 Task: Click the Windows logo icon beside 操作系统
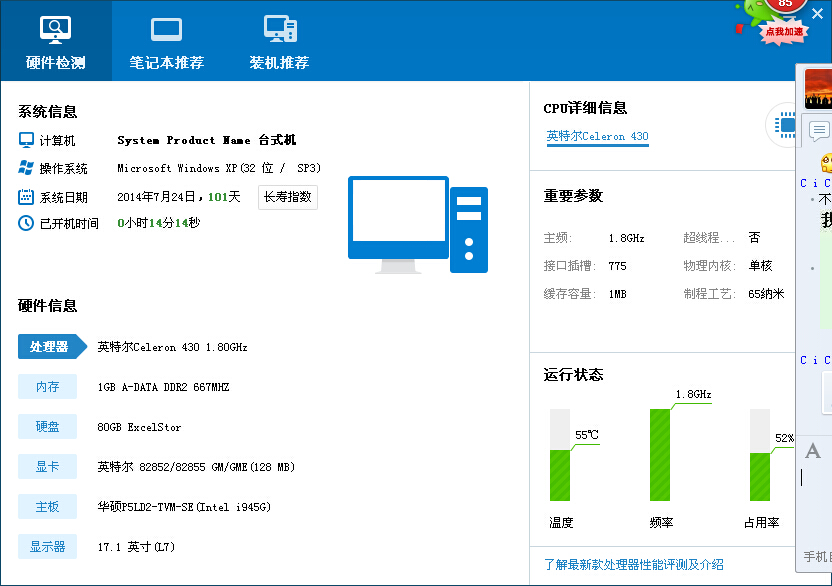(26, 168)
